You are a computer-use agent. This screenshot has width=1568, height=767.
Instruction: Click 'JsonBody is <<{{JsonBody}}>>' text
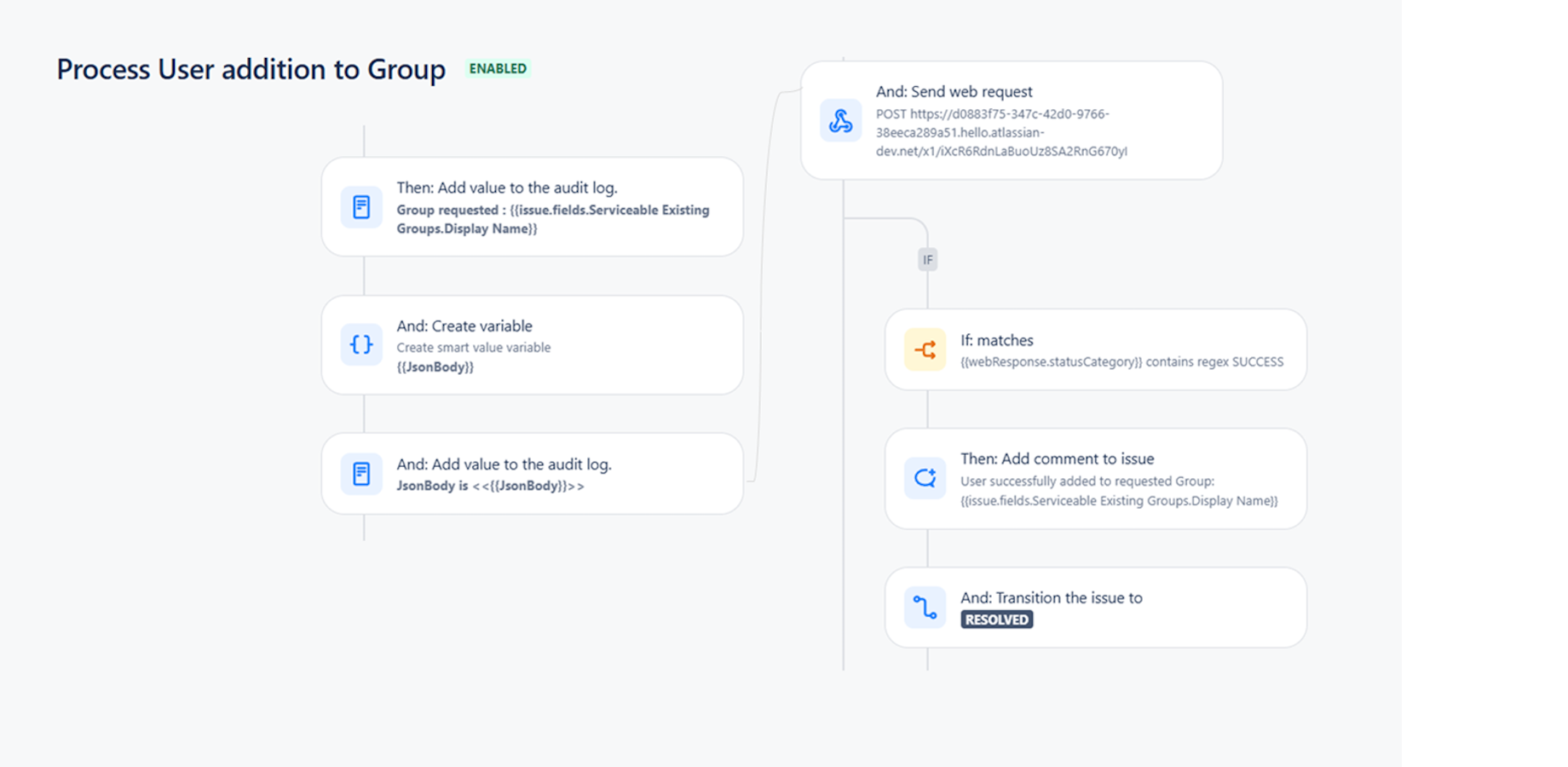point(490,486)
